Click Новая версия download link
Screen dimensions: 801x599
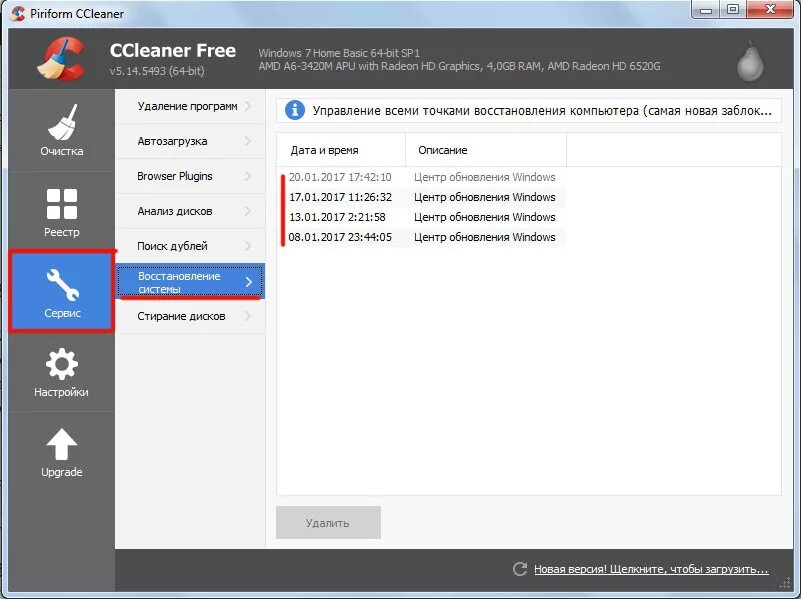pyautogui.click(x=651, y=569)
